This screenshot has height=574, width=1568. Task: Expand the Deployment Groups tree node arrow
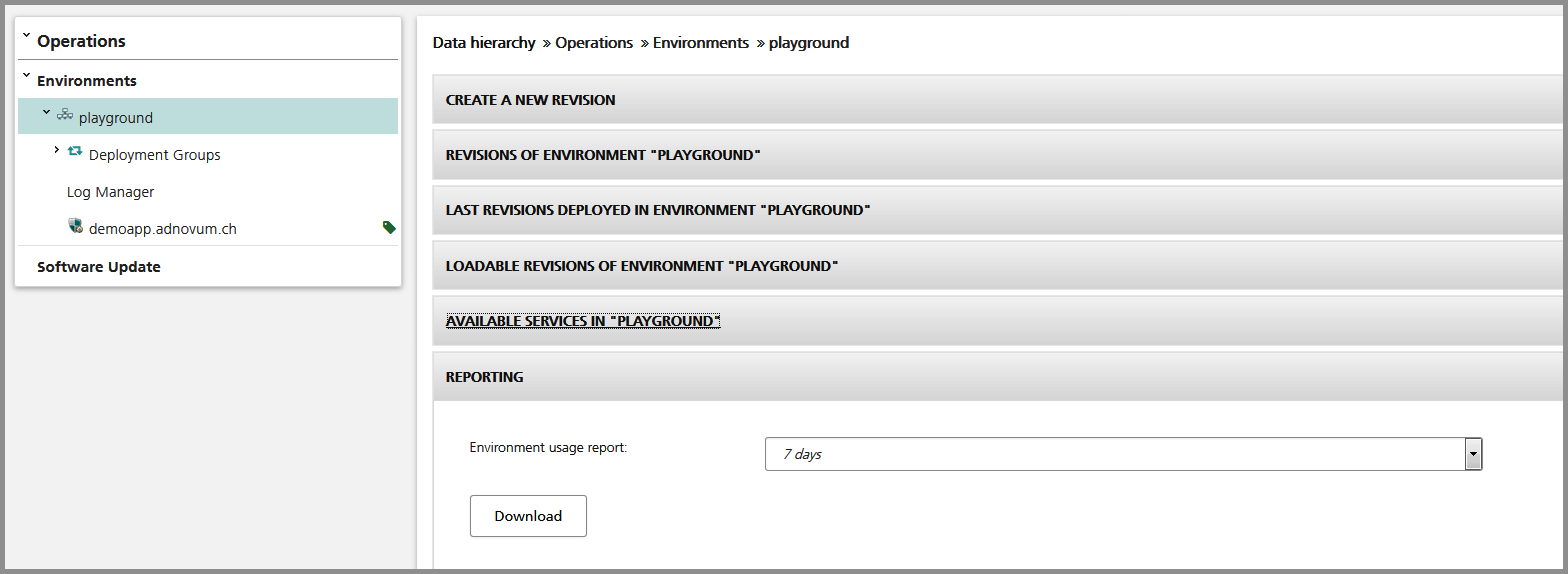(56, 150)
